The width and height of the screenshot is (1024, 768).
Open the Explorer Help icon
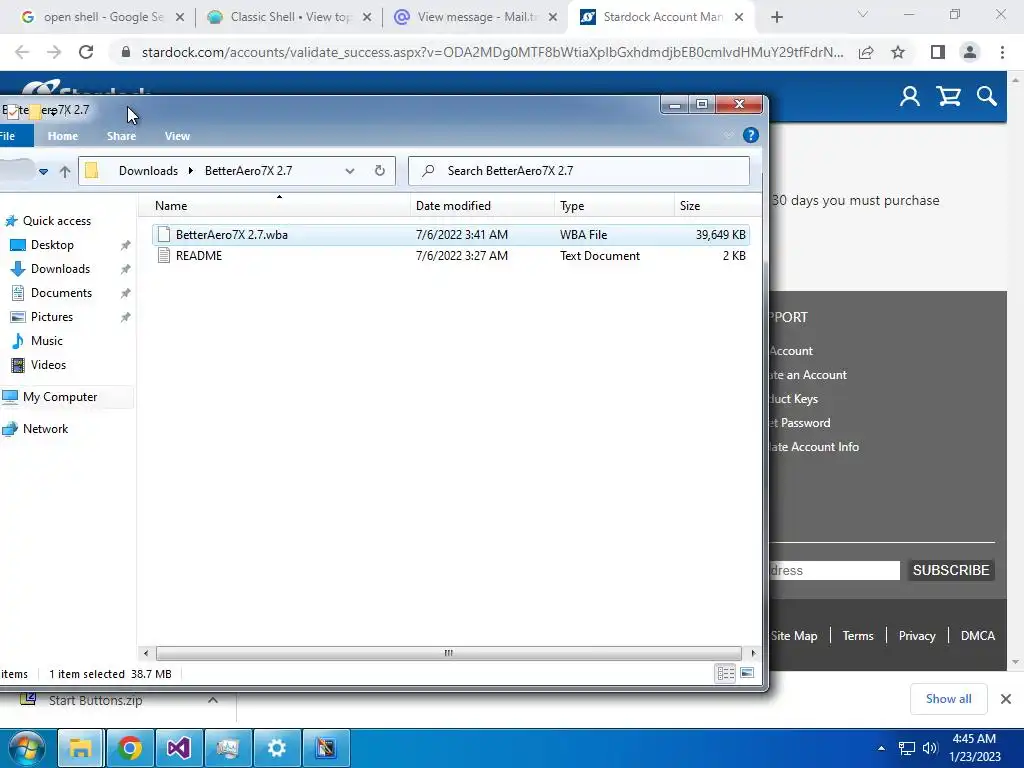pos(750,135)
